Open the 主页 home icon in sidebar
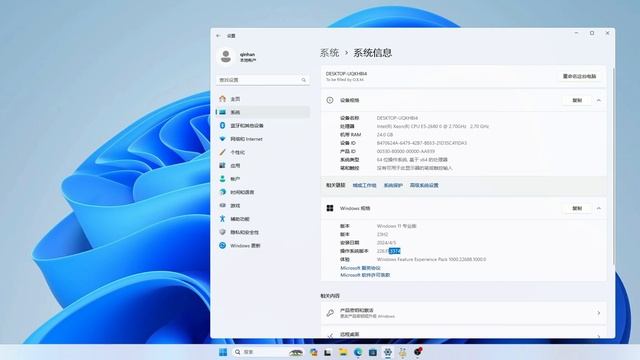The image size is (640, 360). point(222,99)
